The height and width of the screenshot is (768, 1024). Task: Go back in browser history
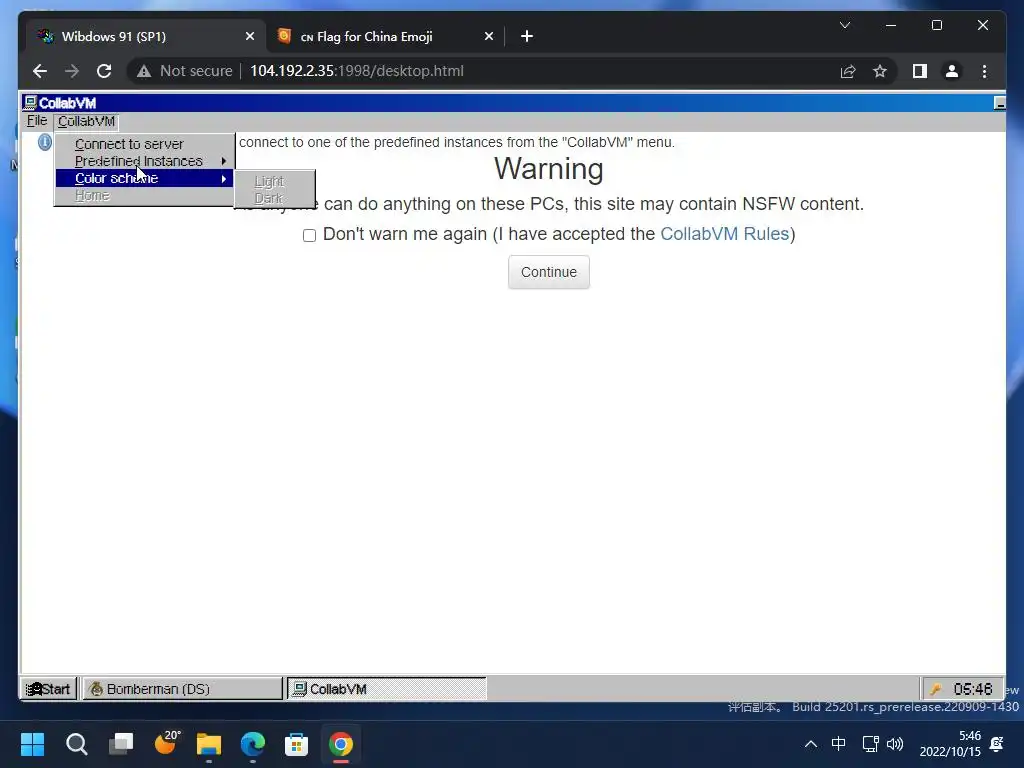pos(40,71)
